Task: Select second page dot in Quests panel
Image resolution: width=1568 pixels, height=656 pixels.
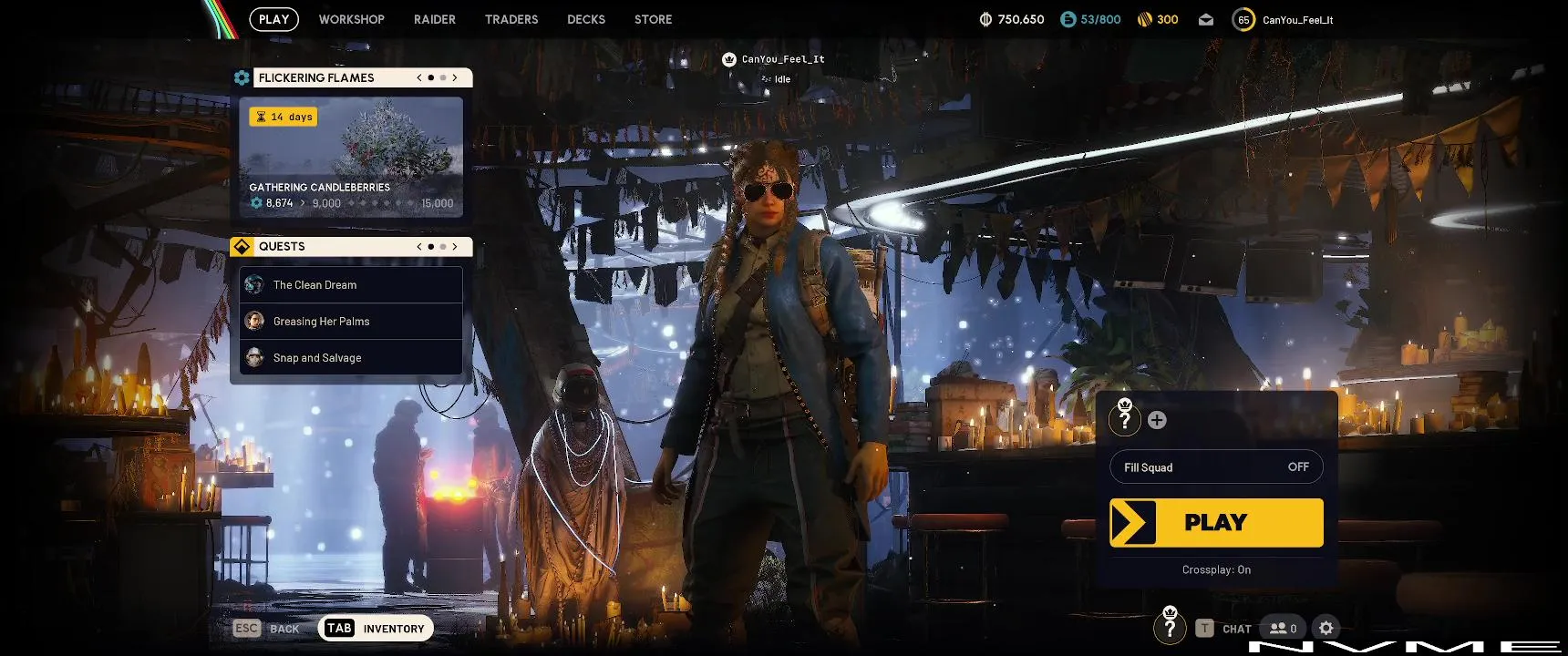Action: (x=443, y=246)
